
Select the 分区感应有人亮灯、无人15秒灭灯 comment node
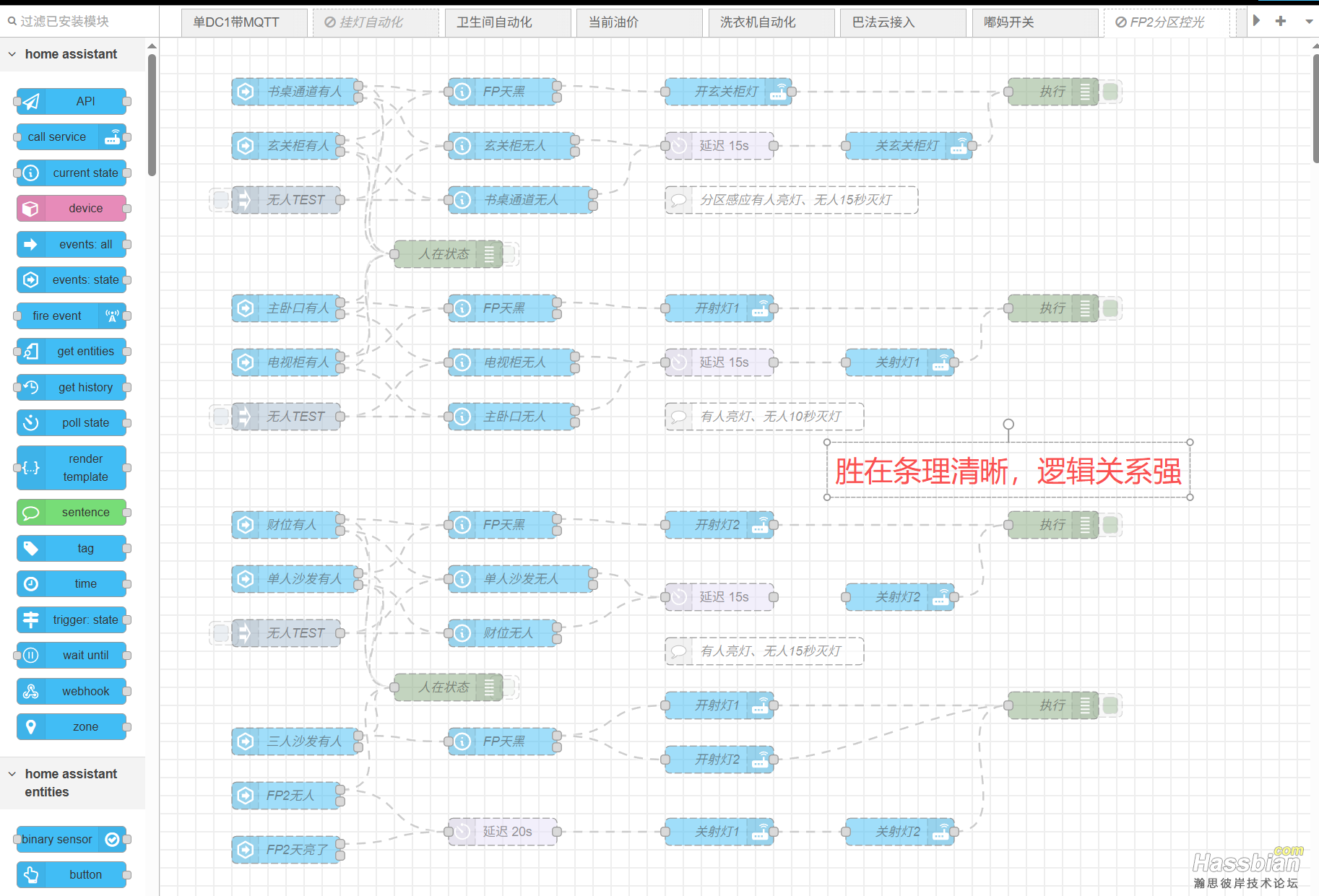792,200
